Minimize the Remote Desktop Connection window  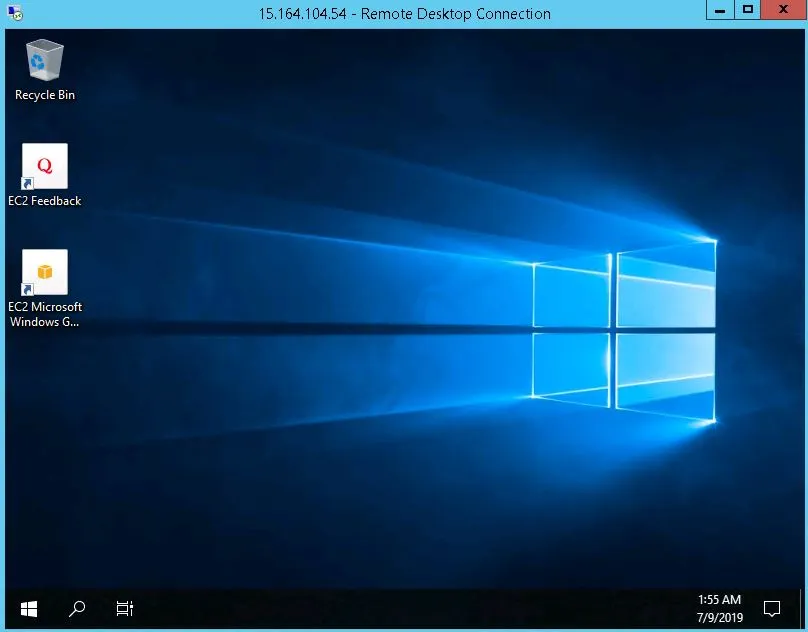point(720,10)
